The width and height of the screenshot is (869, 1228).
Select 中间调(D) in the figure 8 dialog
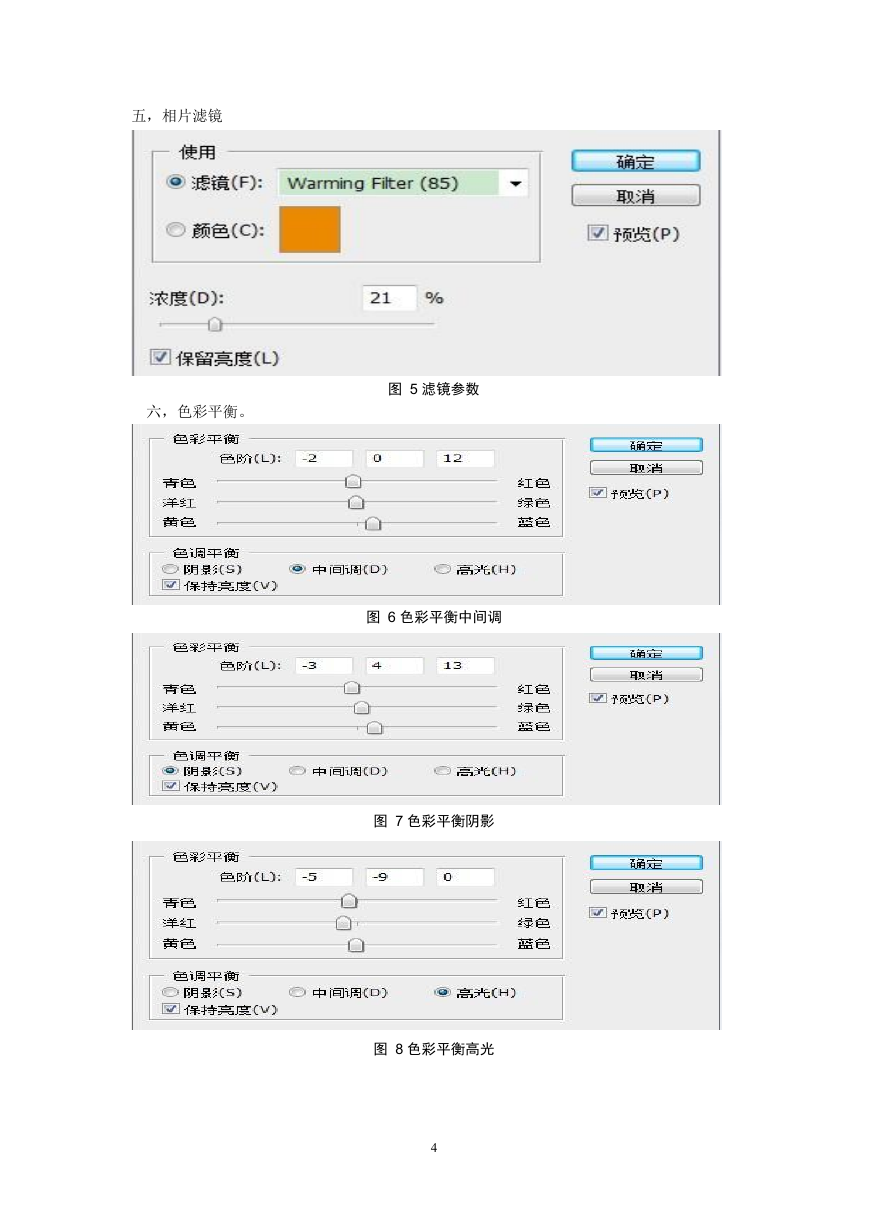[297, 992]
